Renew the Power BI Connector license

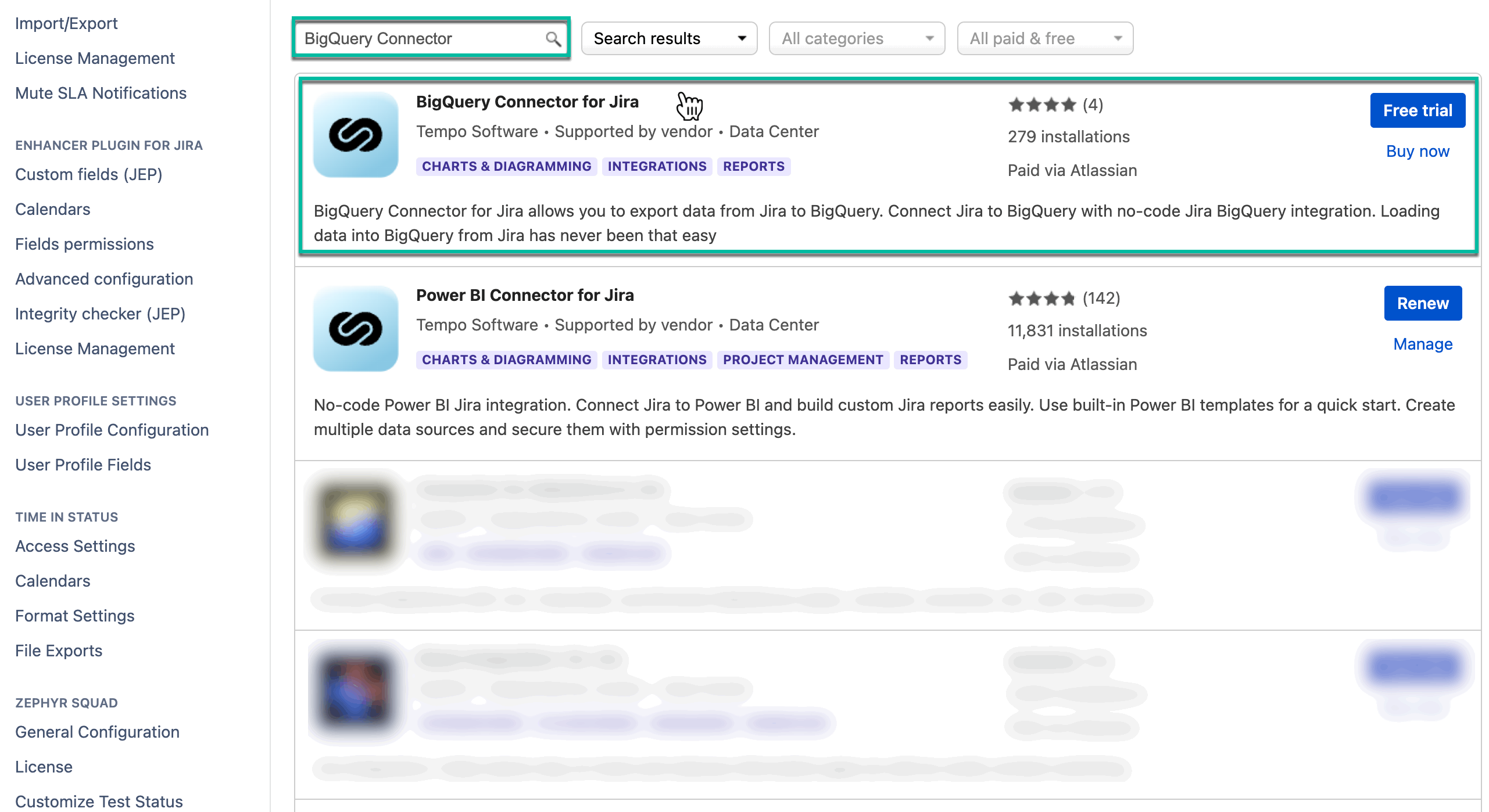(x=1423, y=303)
